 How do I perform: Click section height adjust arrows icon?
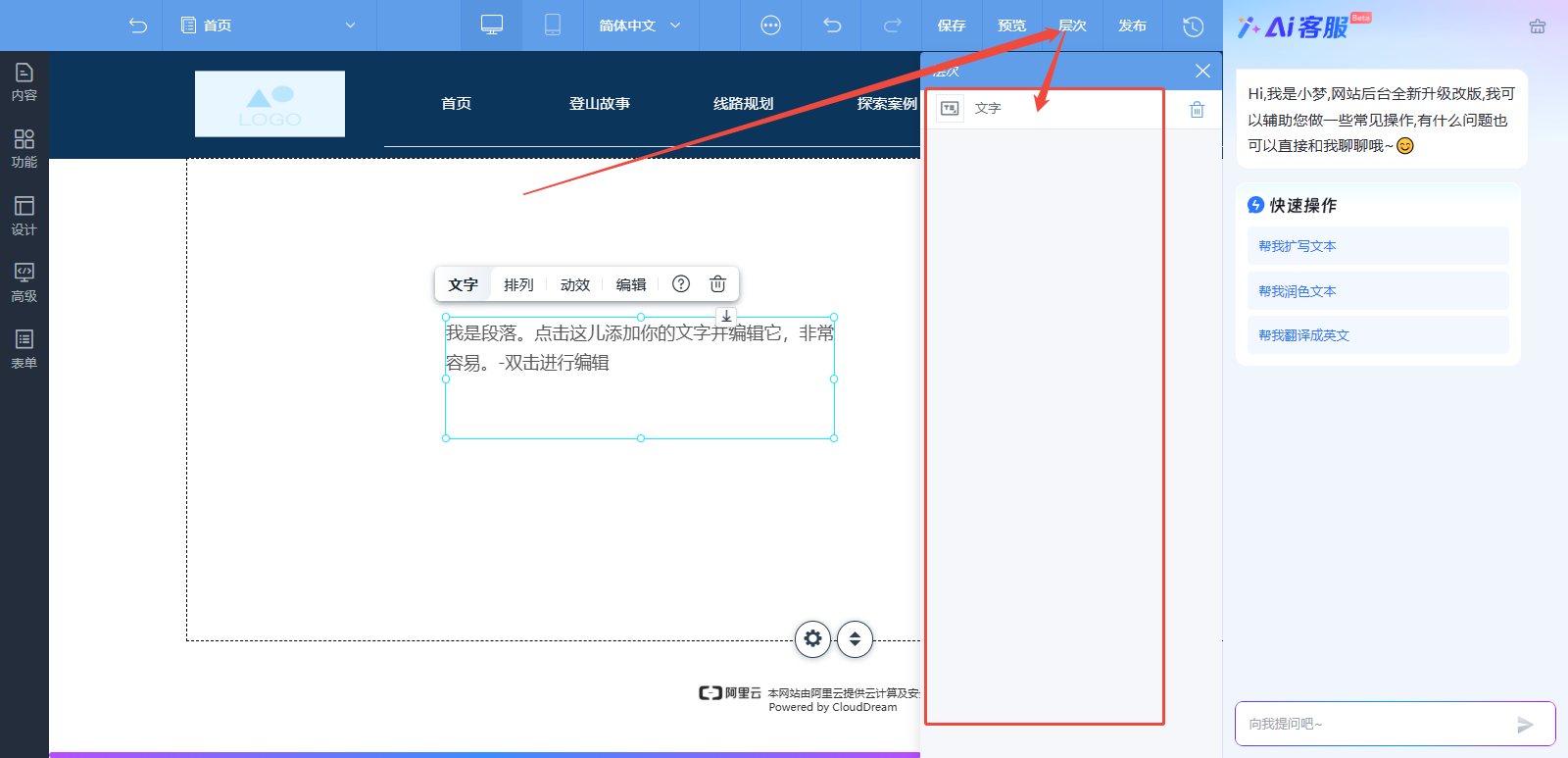pos(855,639)
